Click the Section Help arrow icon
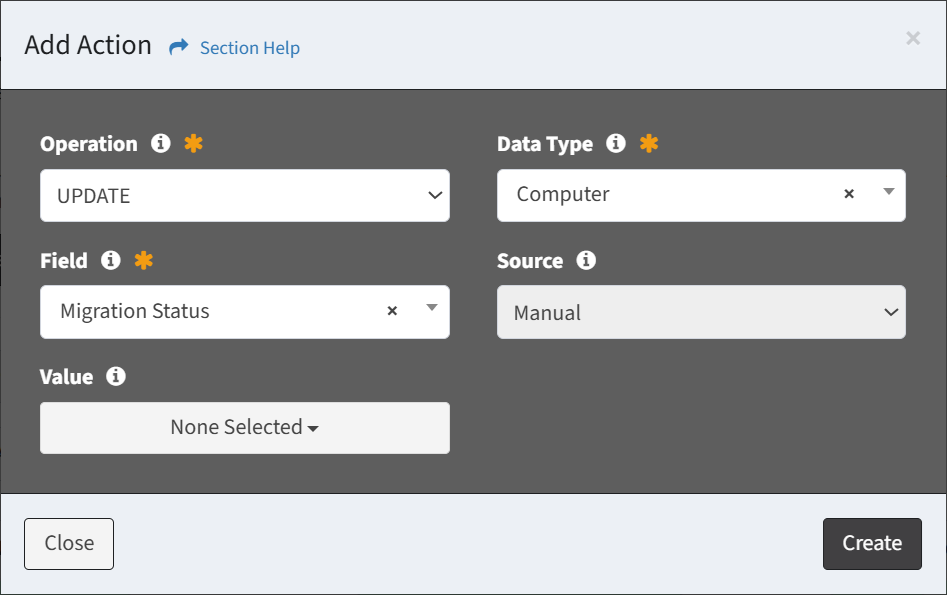Image resolution: width=947 pixels, height=595 pixels. 179,47
